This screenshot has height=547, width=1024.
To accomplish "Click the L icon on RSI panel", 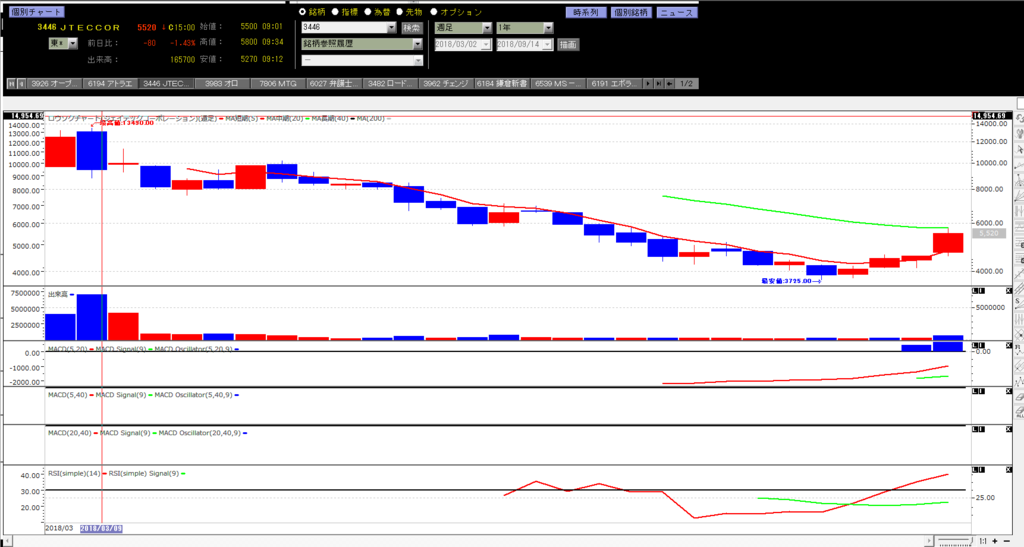I will pos(976,470).
